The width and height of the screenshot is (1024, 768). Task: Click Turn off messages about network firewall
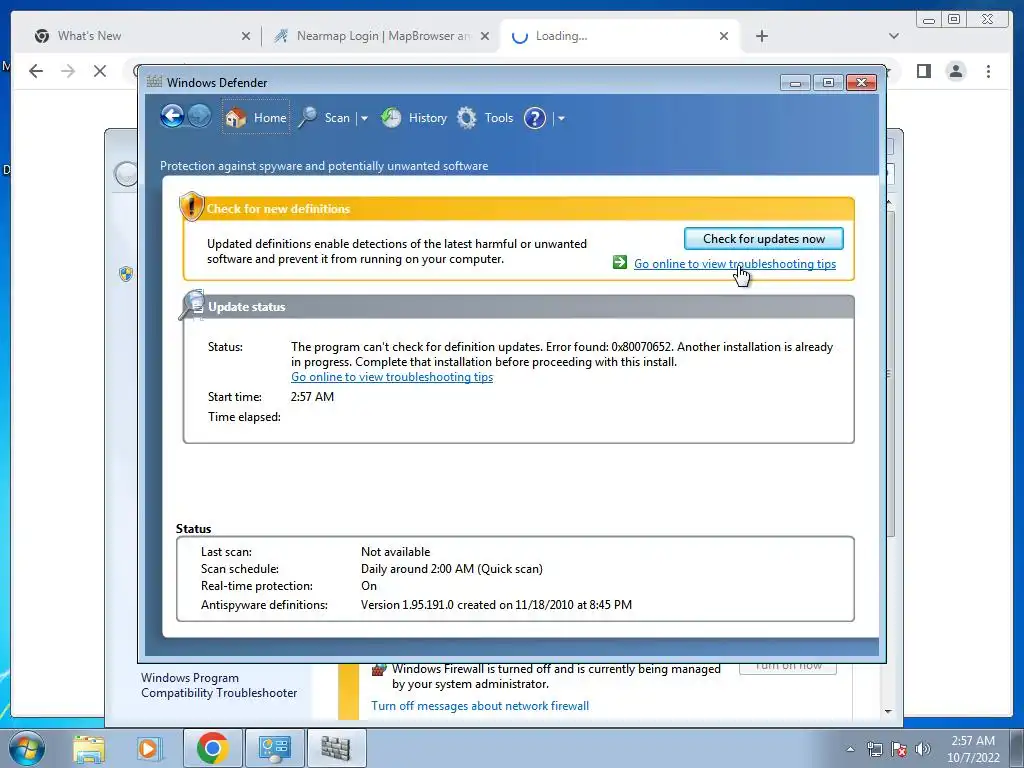coord(480,706)
